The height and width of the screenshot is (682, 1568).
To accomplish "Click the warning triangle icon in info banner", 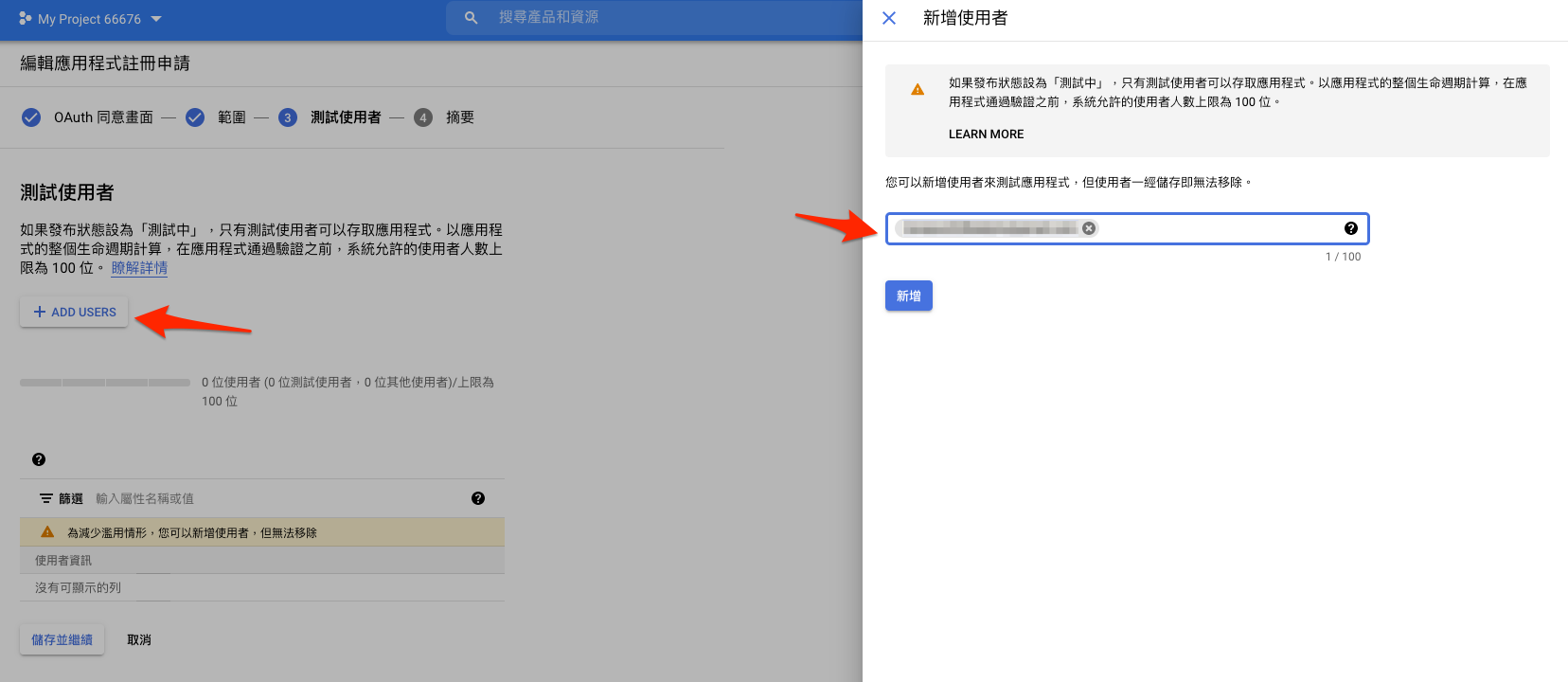I will (918, 89).
